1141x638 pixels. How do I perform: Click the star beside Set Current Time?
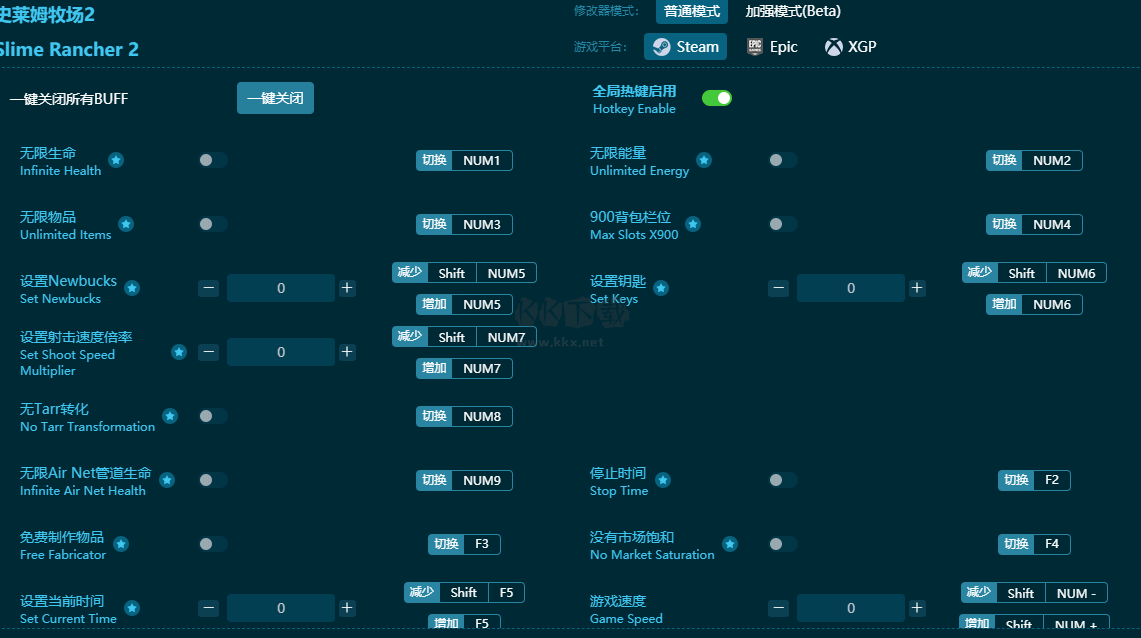tap(132, 608)
